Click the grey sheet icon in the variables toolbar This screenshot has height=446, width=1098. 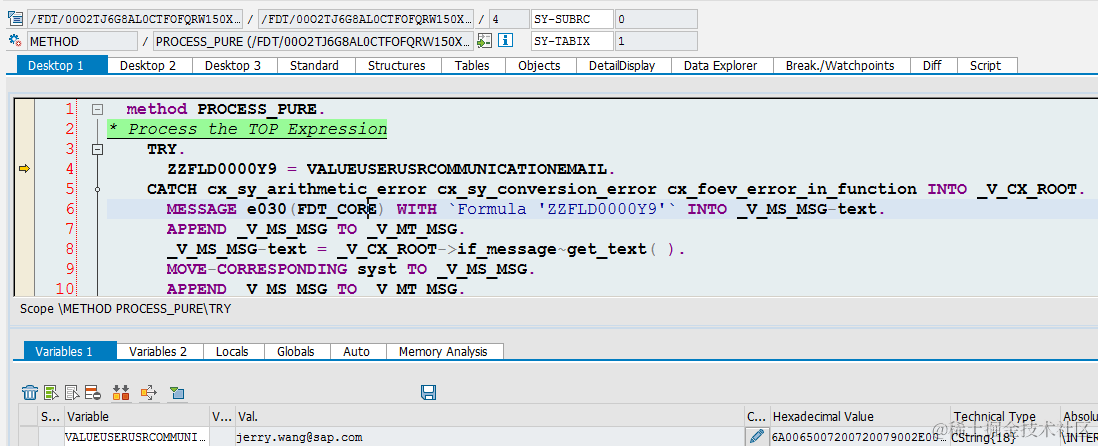pos(72,392)
